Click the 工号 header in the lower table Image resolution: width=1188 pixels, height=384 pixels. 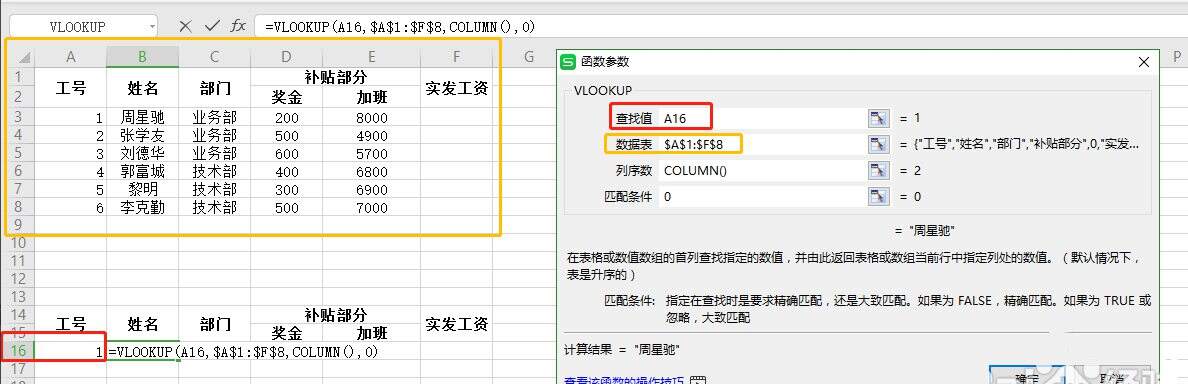point(70,324)
